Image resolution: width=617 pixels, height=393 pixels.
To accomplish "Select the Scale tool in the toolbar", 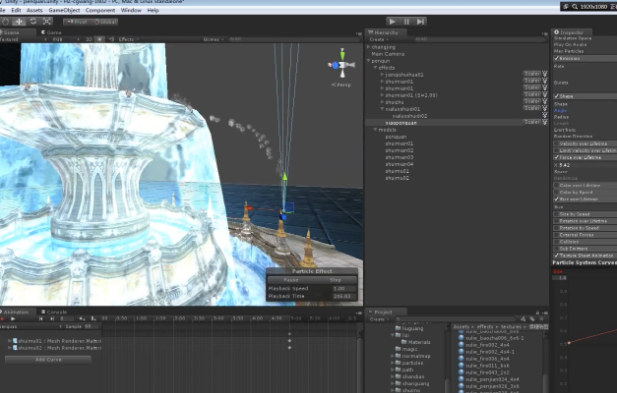I will click(47, 22).
